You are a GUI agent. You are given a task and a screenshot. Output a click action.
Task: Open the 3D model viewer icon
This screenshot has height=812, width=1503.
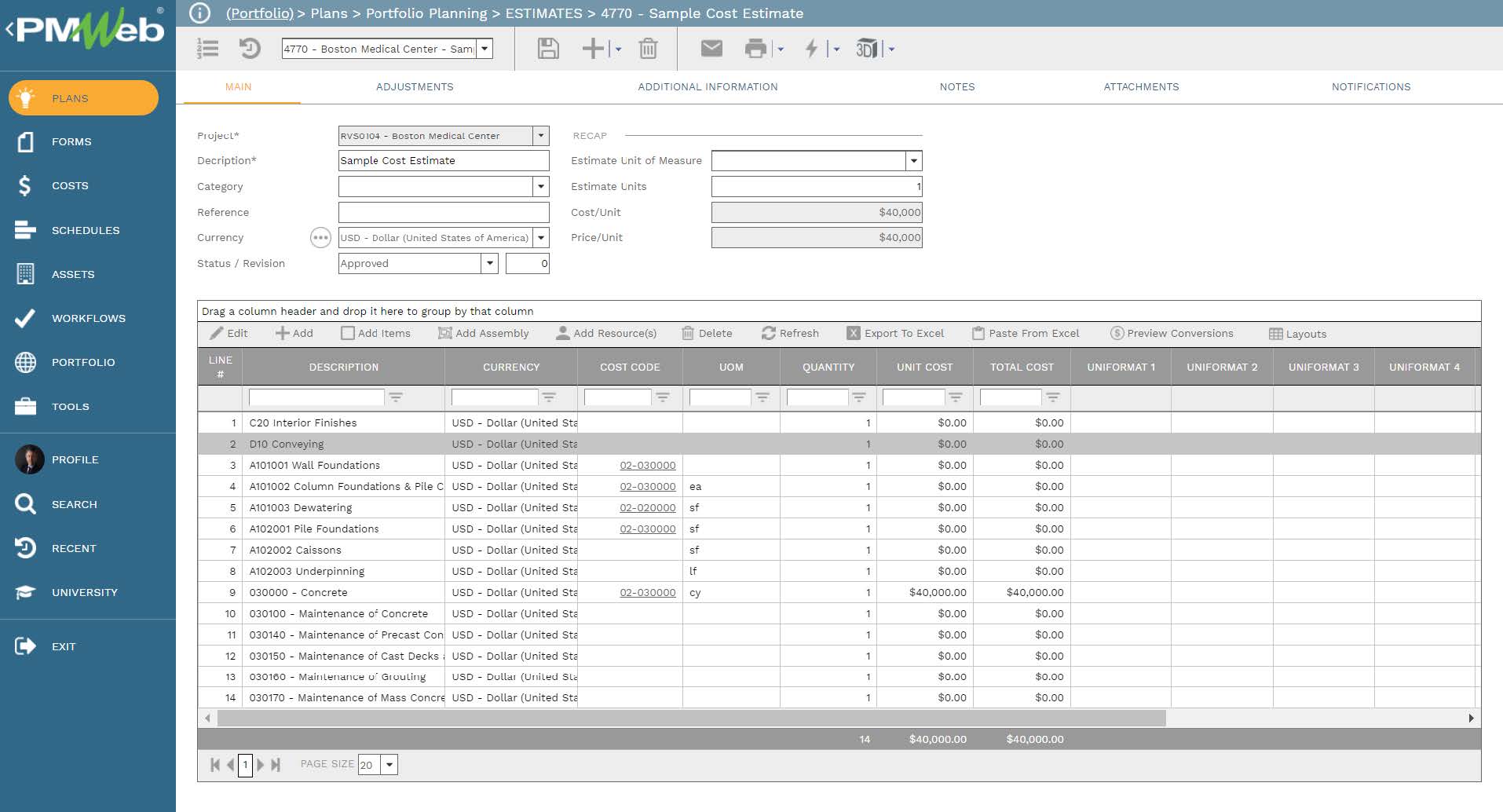click(867, 49)
